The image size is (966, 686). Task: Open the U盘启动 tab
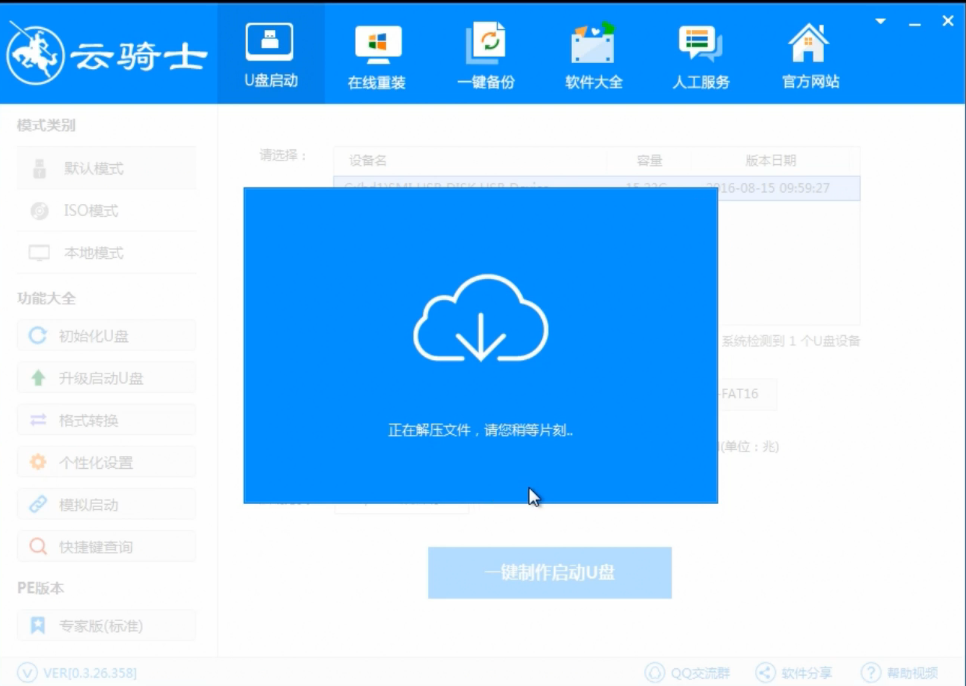pos(270,55)
